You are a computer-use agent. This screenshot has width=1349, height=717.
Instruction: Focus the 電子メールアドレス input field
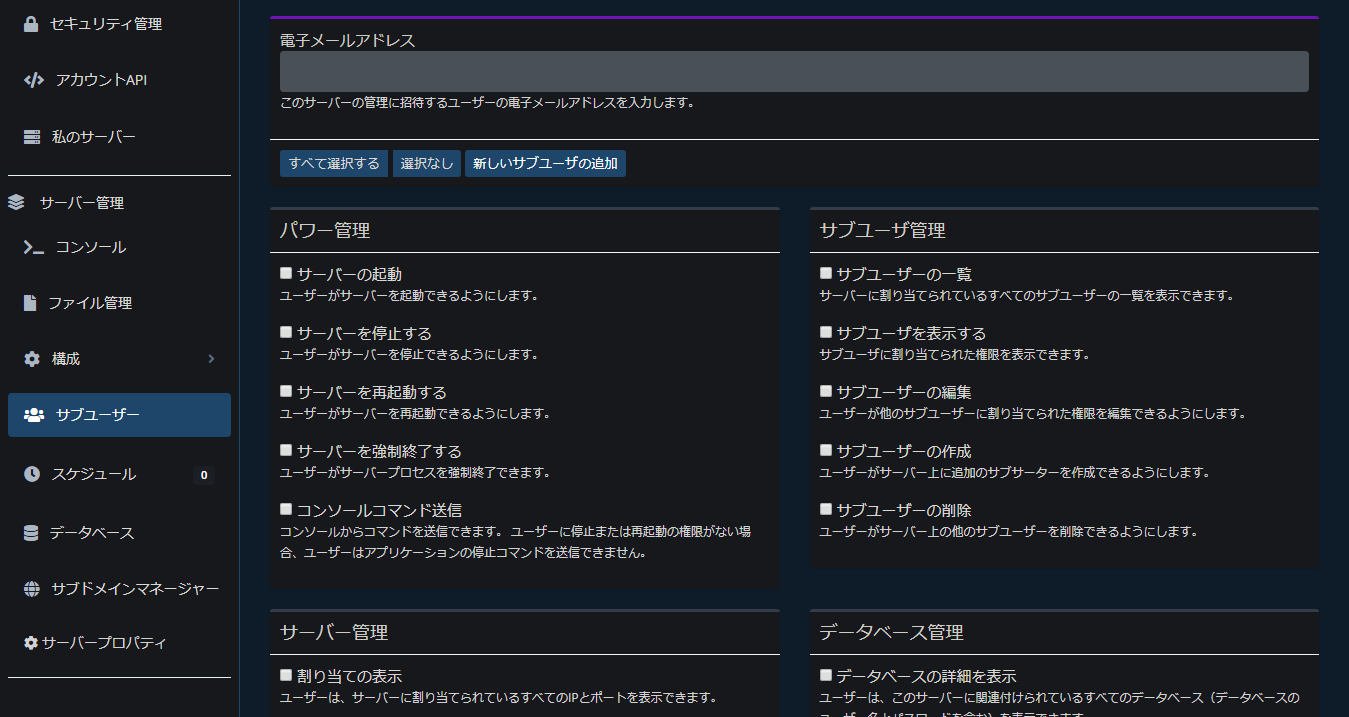[794, 72]
